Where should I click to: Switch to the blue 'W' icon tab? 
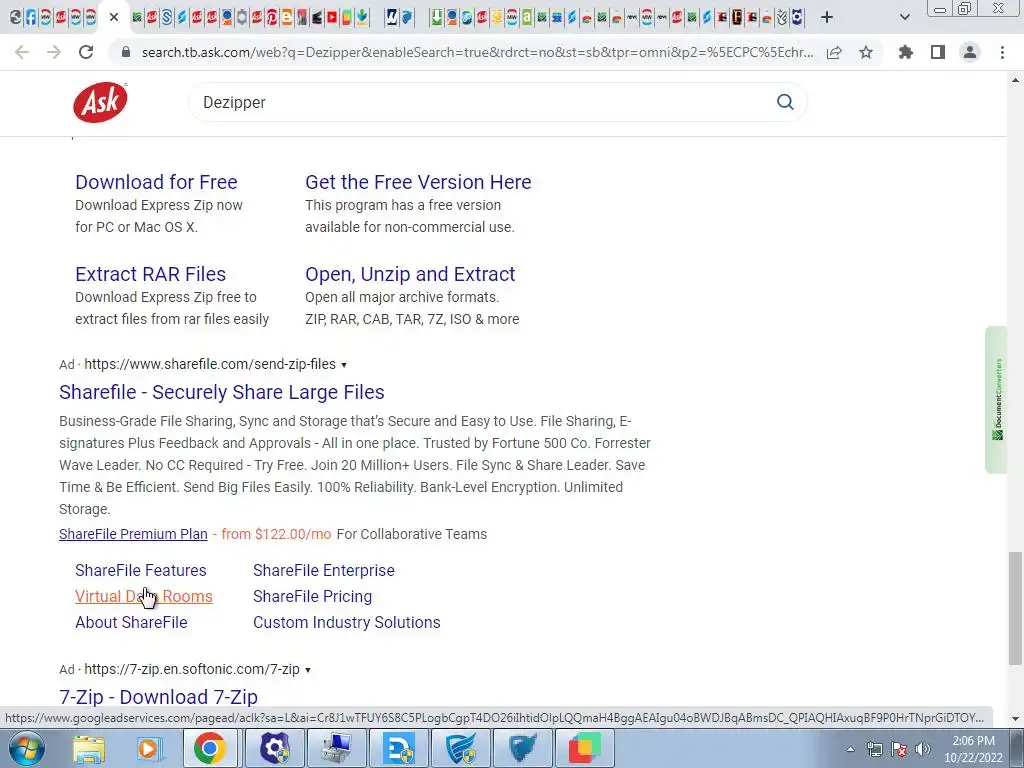click(392, 17)
